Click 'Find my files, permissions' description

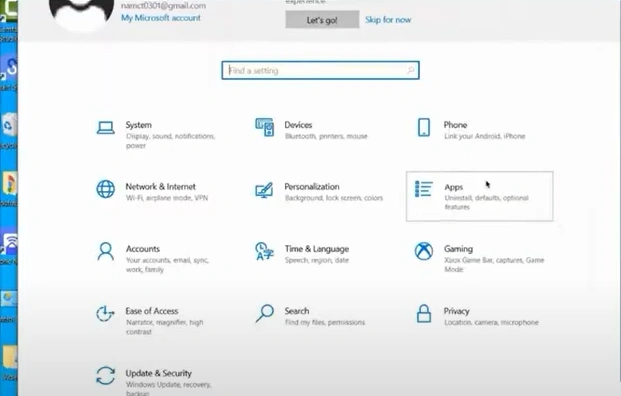tap(325, 322)
